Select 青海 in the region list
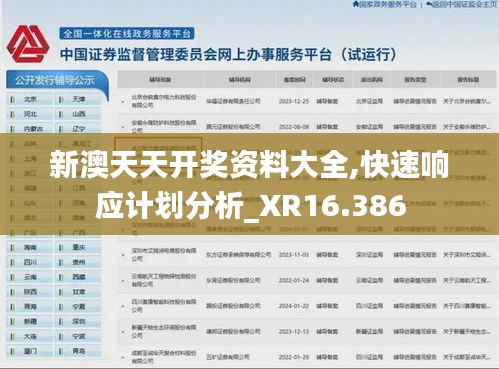 [30, 307]
